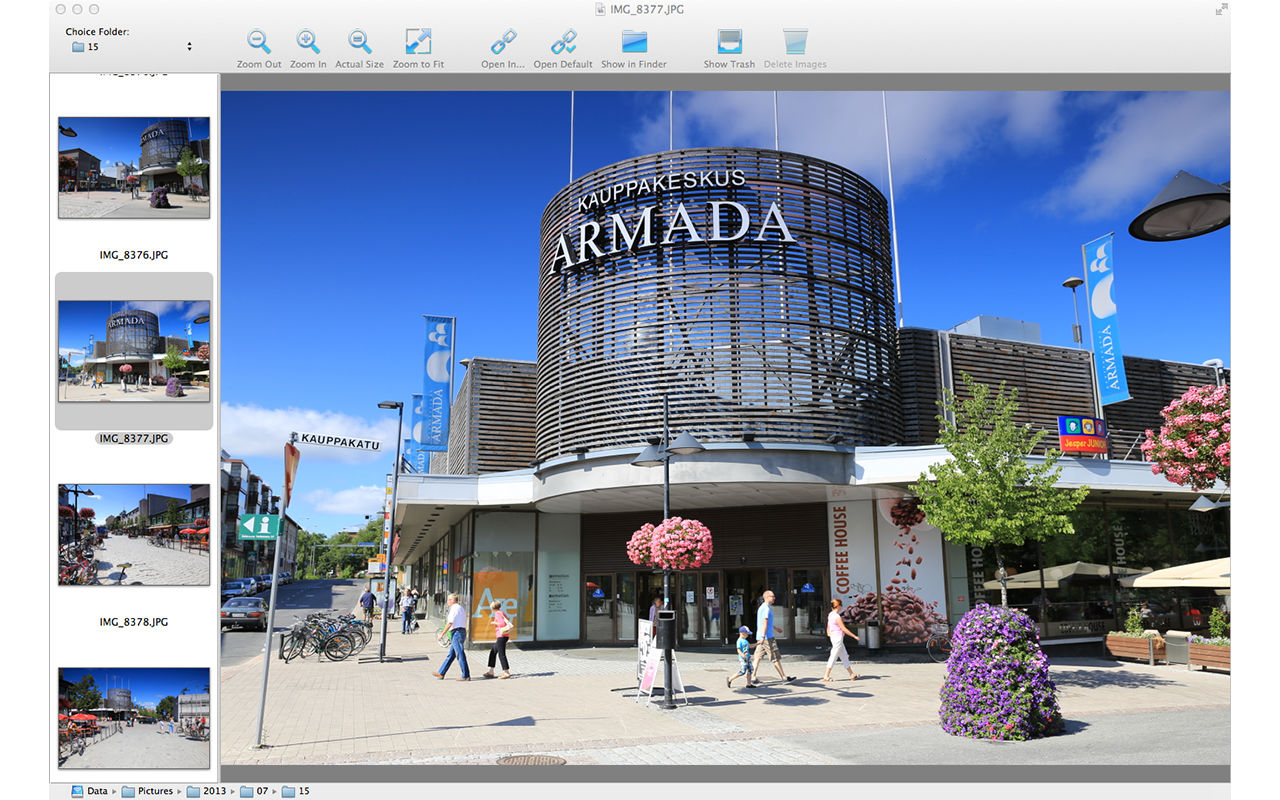Click the fullscreen arrows in the title bar
The height and width of the screenshot is (800, 1280).
pyautogui.click(x=1221, y=9)
